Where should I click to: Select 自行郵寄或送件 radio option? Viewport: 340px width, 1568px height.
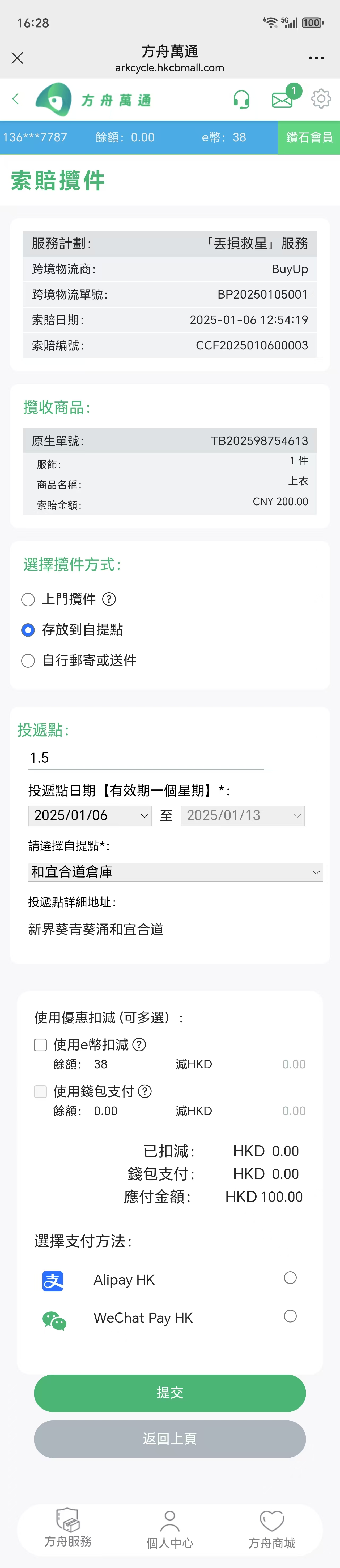click(28, 660)
